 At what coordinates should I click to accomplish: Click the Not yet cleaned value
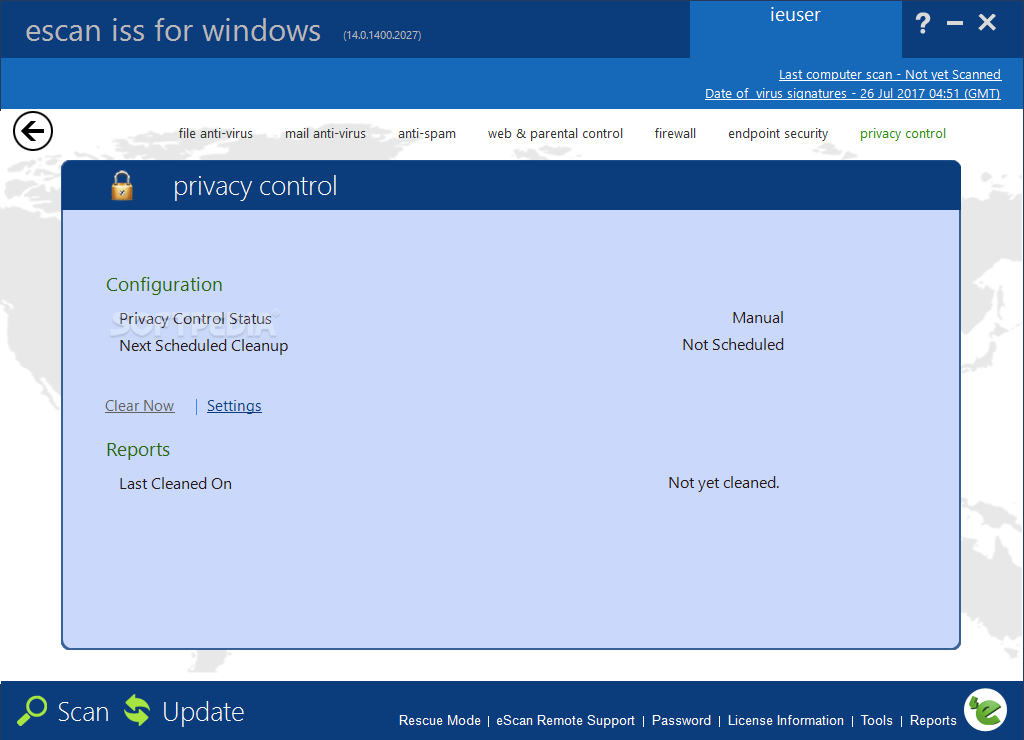724,483
